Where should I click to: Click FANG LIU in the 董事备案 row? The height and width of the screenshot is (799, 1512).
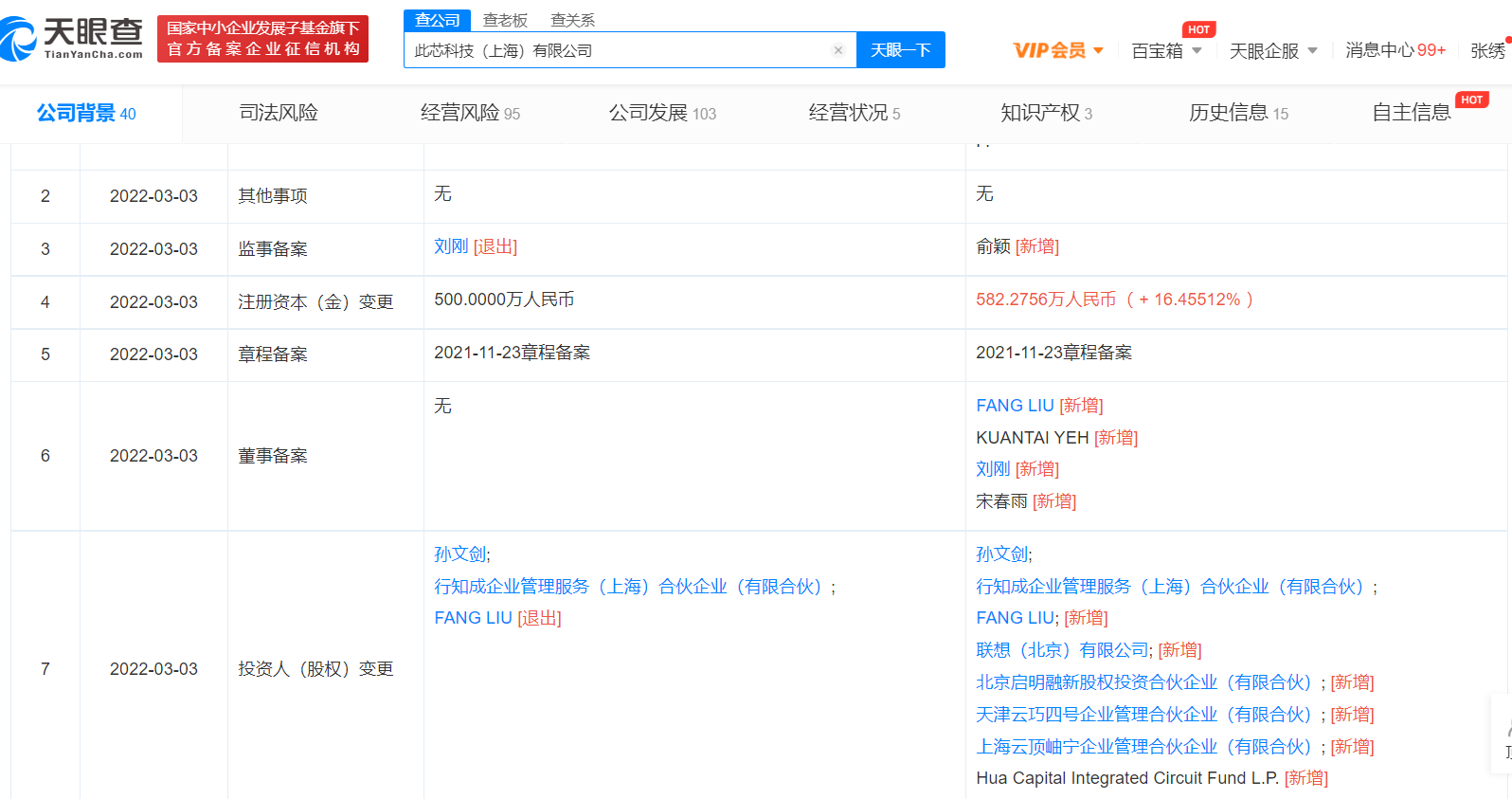(1015, 406)
